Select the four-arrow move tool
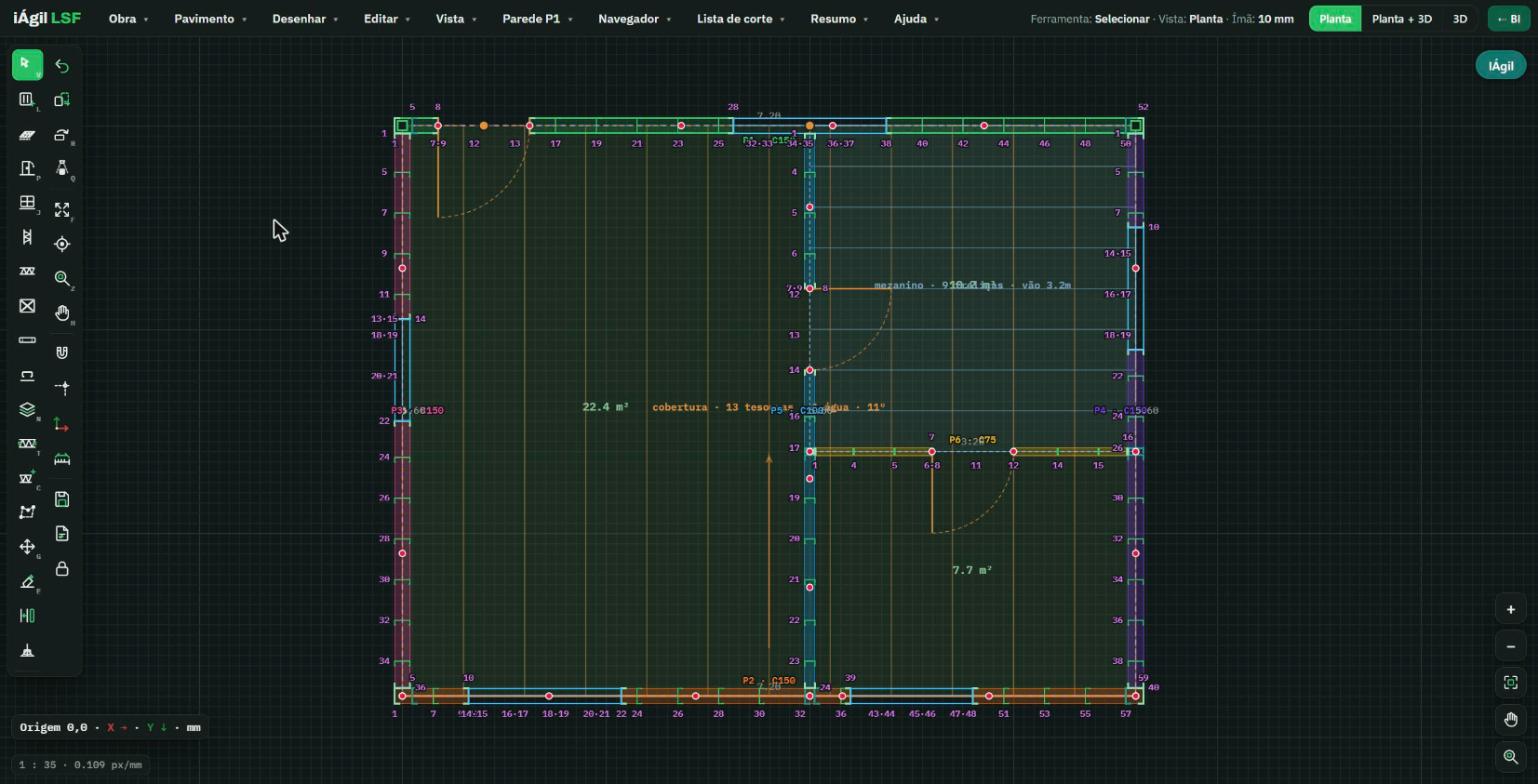 (x=27, y=547)
